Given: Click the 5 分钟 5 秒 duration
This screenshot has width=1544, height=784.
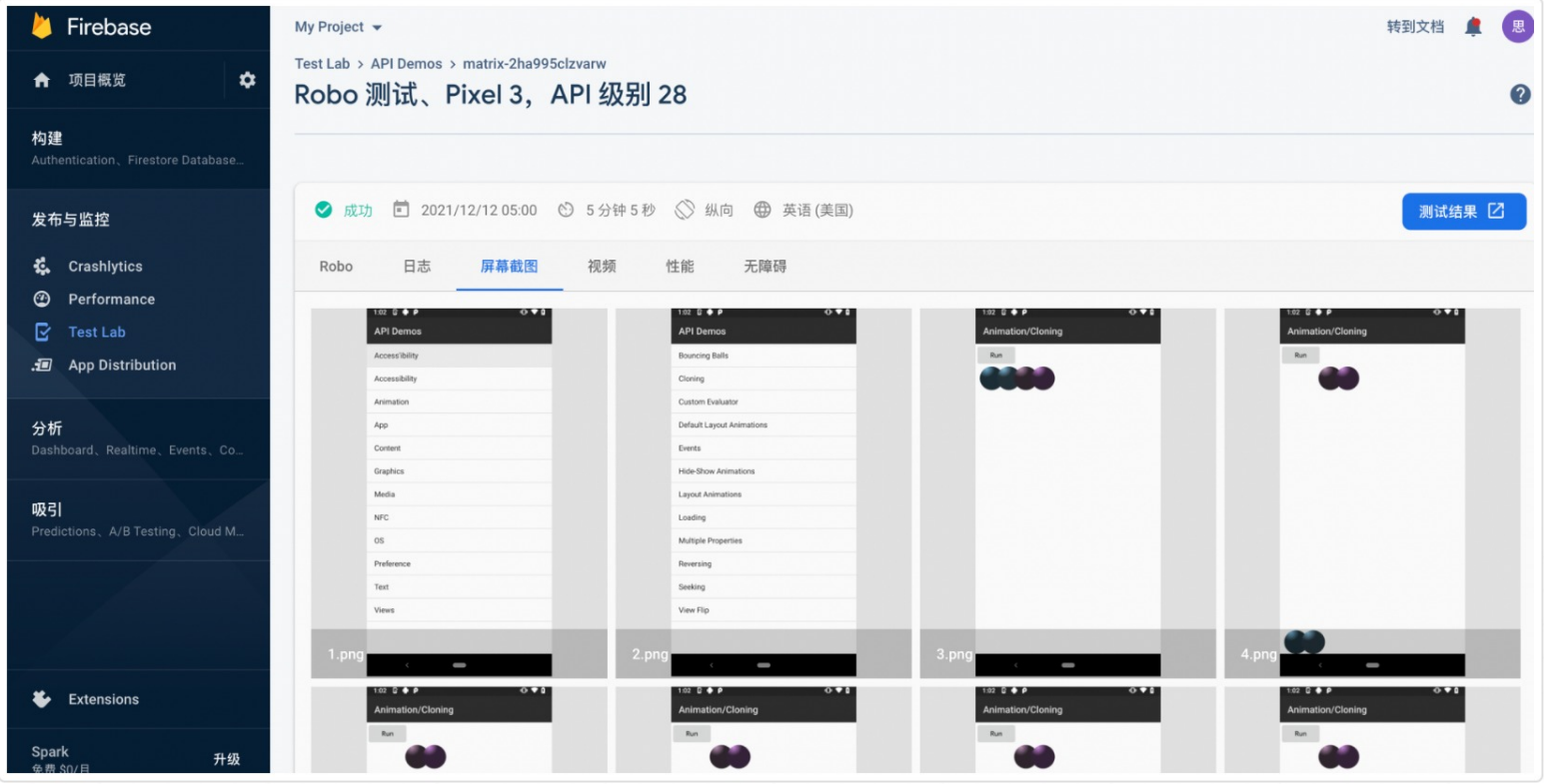Looking at the screenshot, I should (621, 210).
